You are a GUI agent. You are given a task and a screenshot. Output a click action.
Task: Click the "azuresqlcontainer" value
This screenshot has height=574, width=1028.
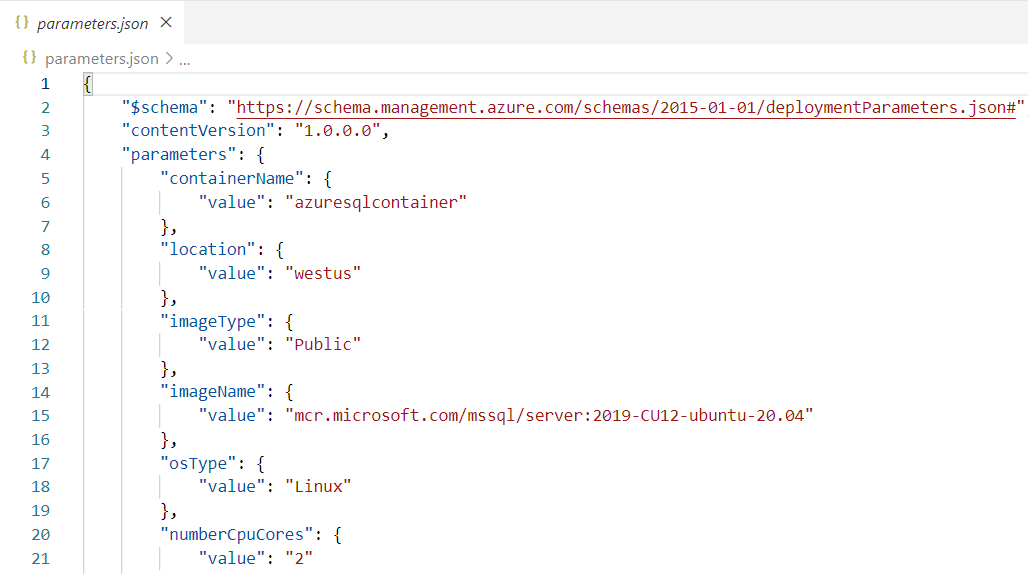click(x=376, y=202)
